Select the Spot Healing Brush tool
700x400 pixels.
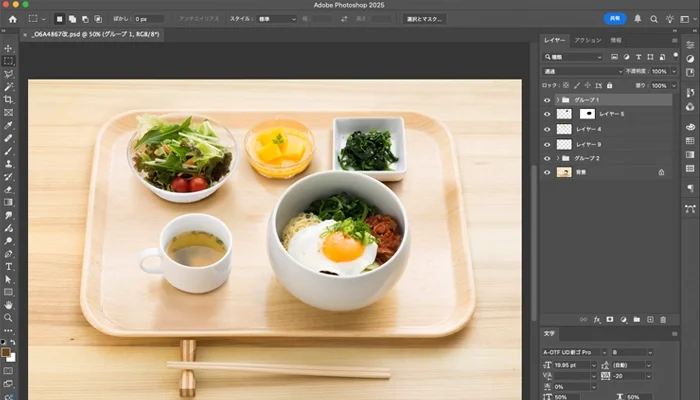[8, 138]
